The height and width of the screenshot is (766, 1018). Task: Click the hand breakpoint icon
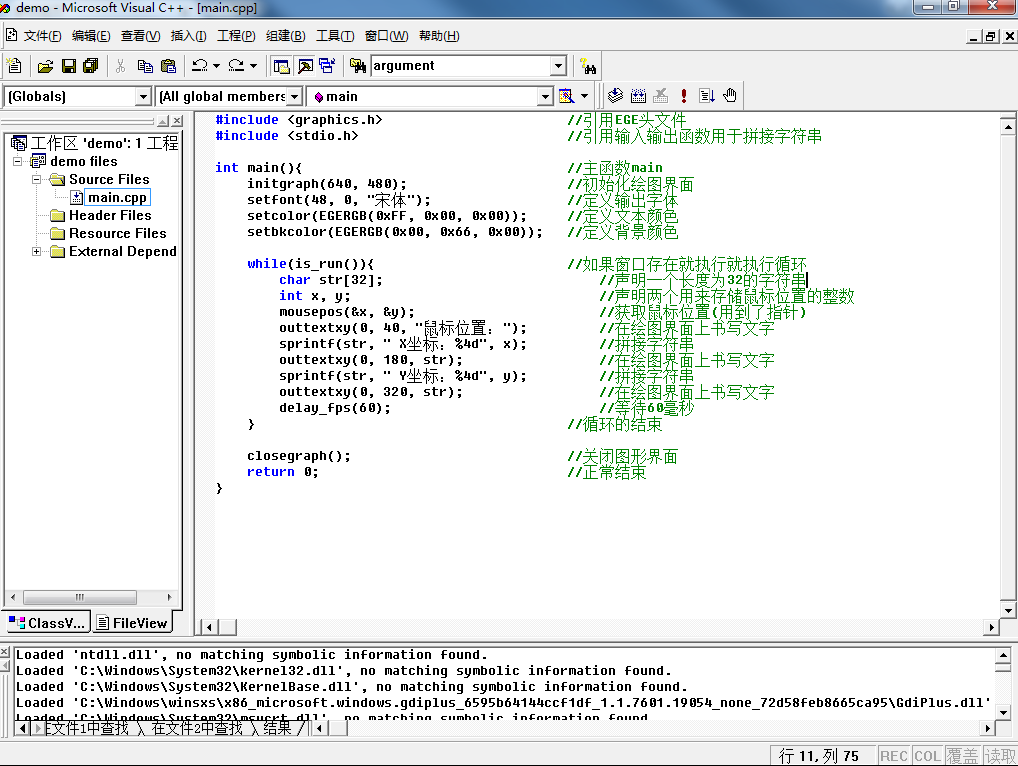tap(730, 96)
